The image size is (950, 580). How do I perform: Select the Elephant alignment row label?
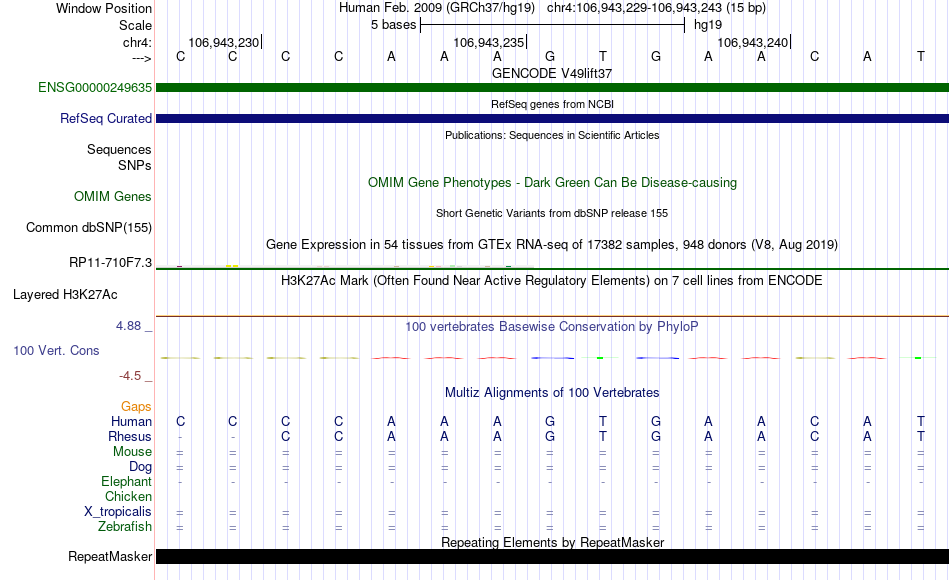tap(126, 482)
